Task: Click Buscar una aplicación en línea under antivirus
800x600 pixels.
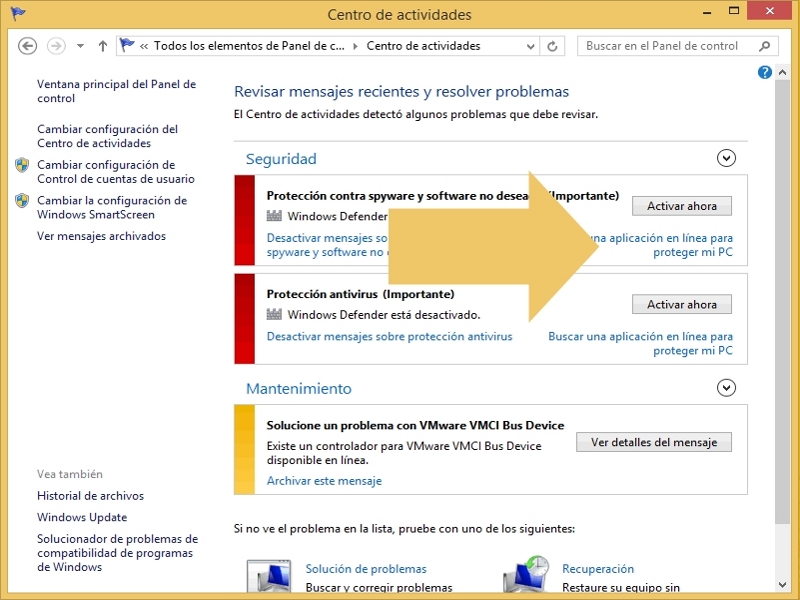Action: click(x=640, y=343)
